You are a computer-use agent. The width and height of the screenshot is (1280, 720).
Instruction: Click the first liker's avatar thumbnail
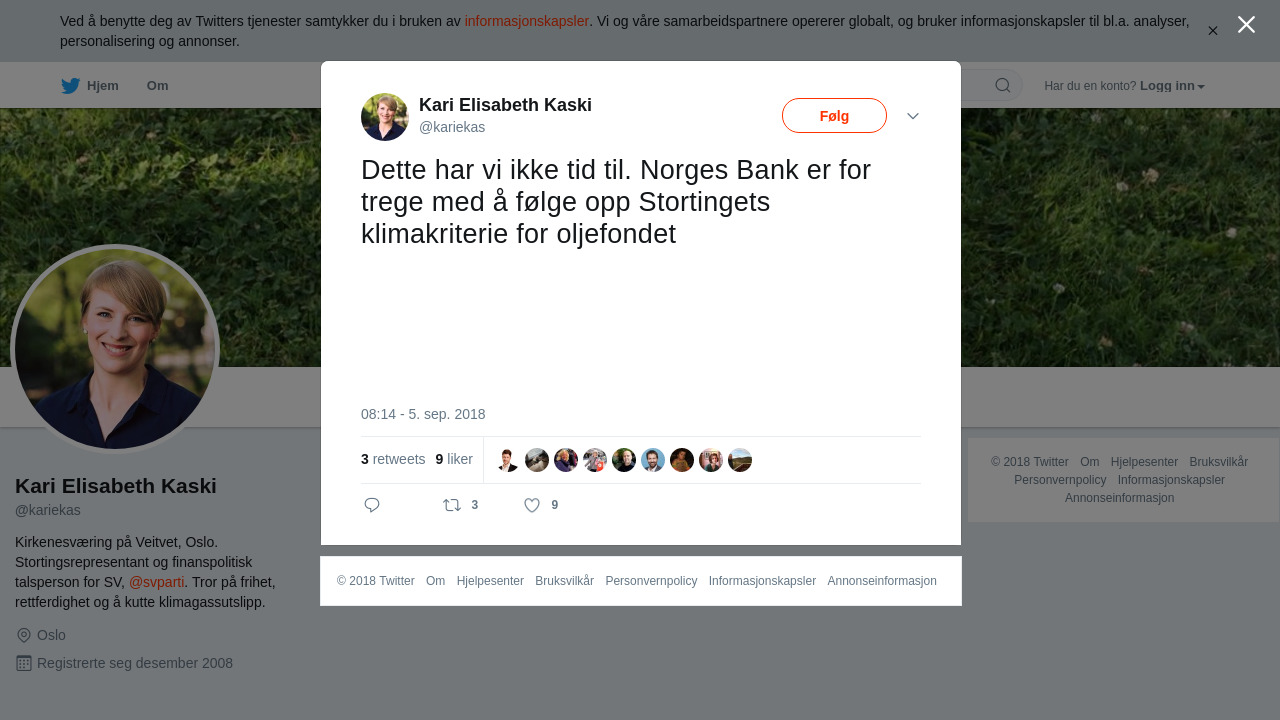pos(508,460)
